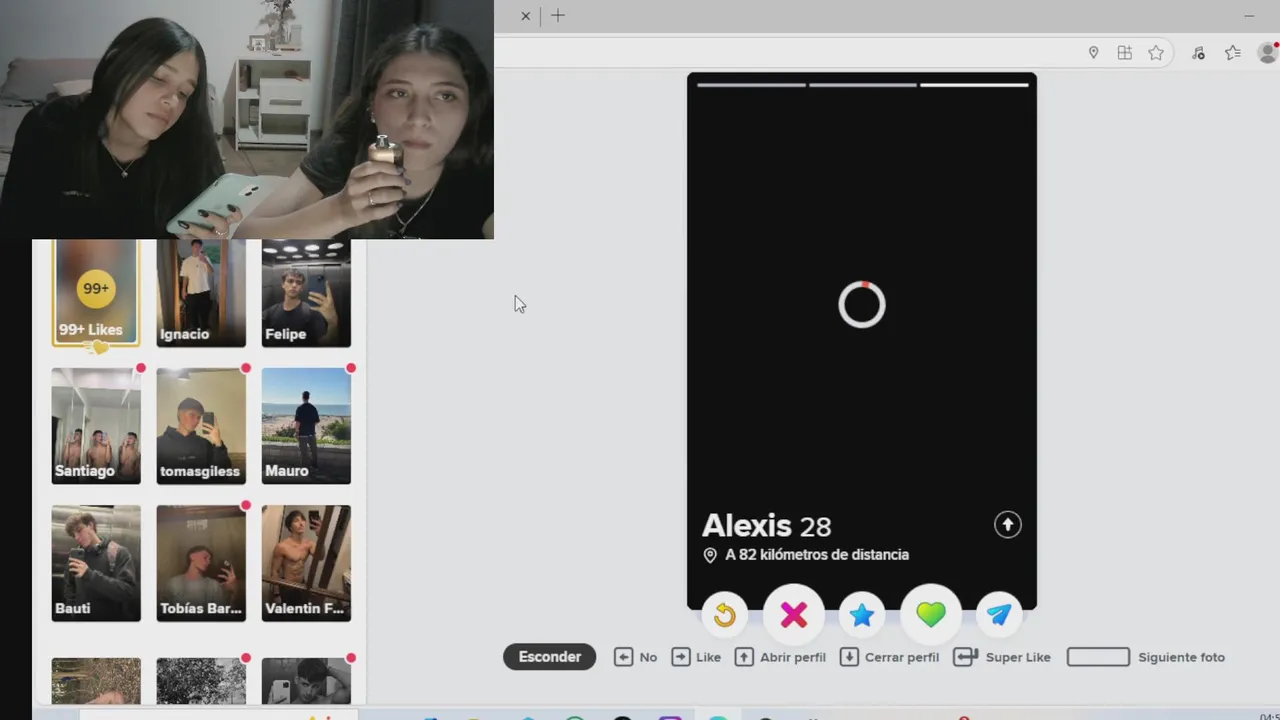1280x720 pixels.
Task: Click the 99+ gold badge circle
Action: (96, 288)
